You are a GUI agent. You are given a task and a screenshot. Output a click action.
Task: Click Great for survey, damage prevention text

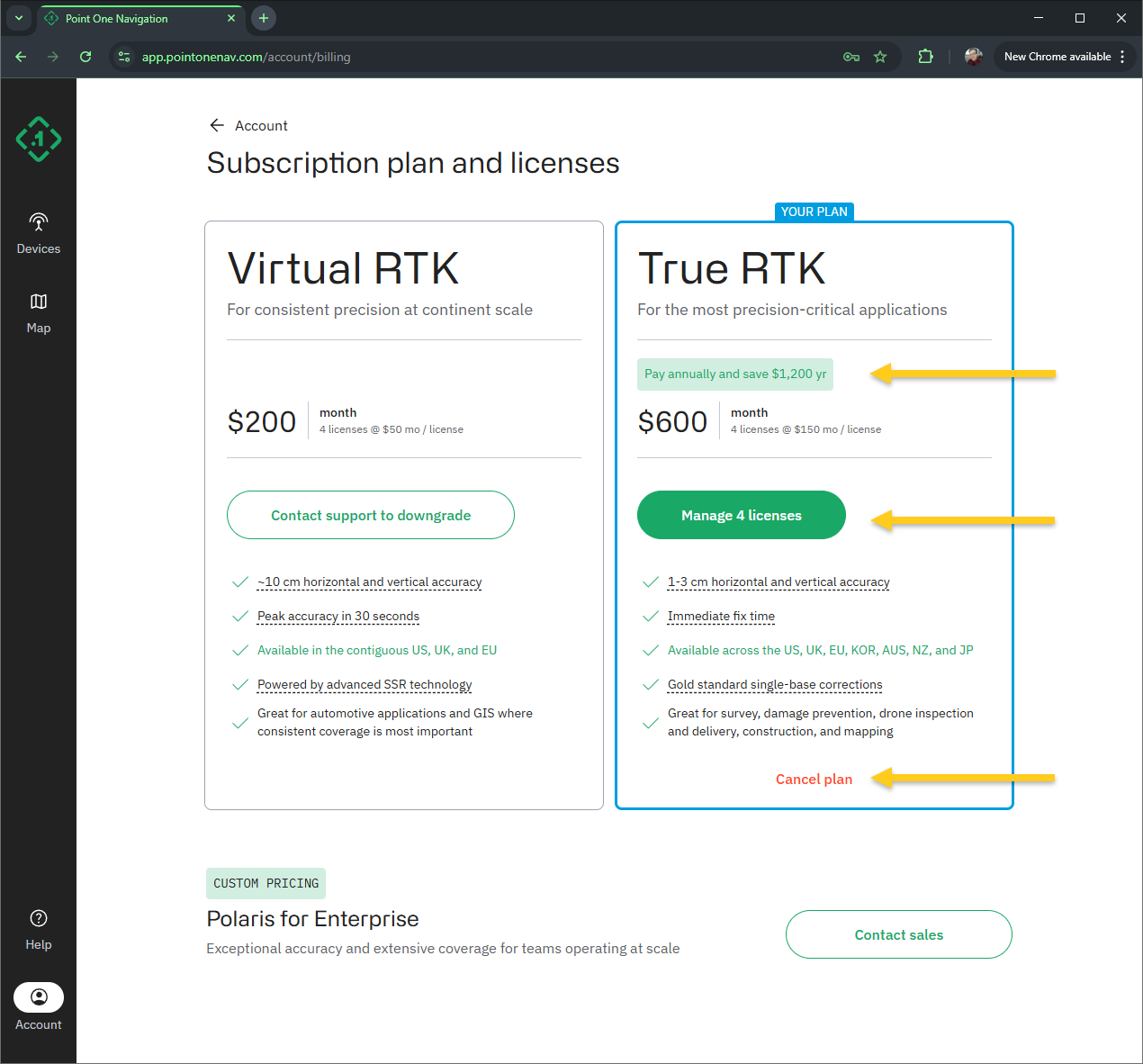(821, 722)
